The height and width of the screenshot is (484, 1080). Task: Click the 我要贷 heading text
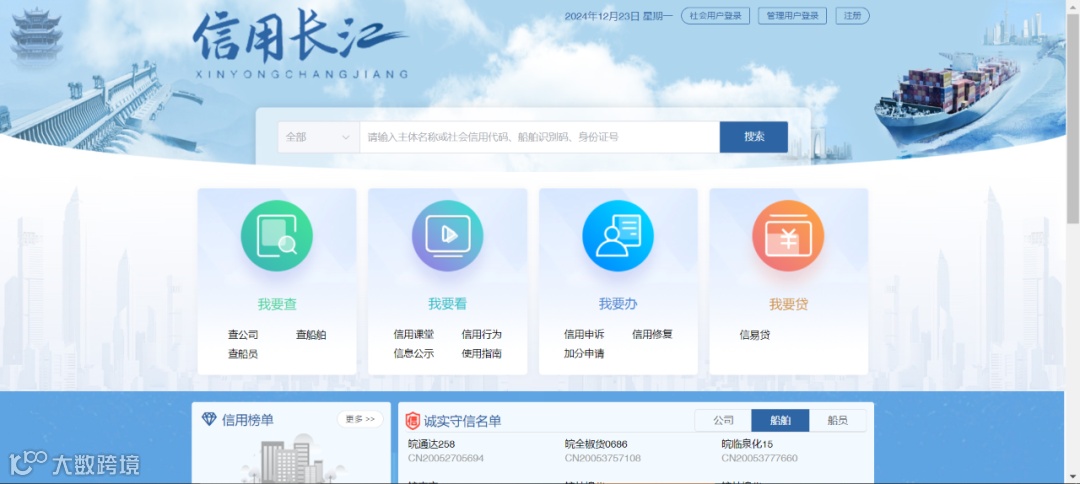coord(789,304)
